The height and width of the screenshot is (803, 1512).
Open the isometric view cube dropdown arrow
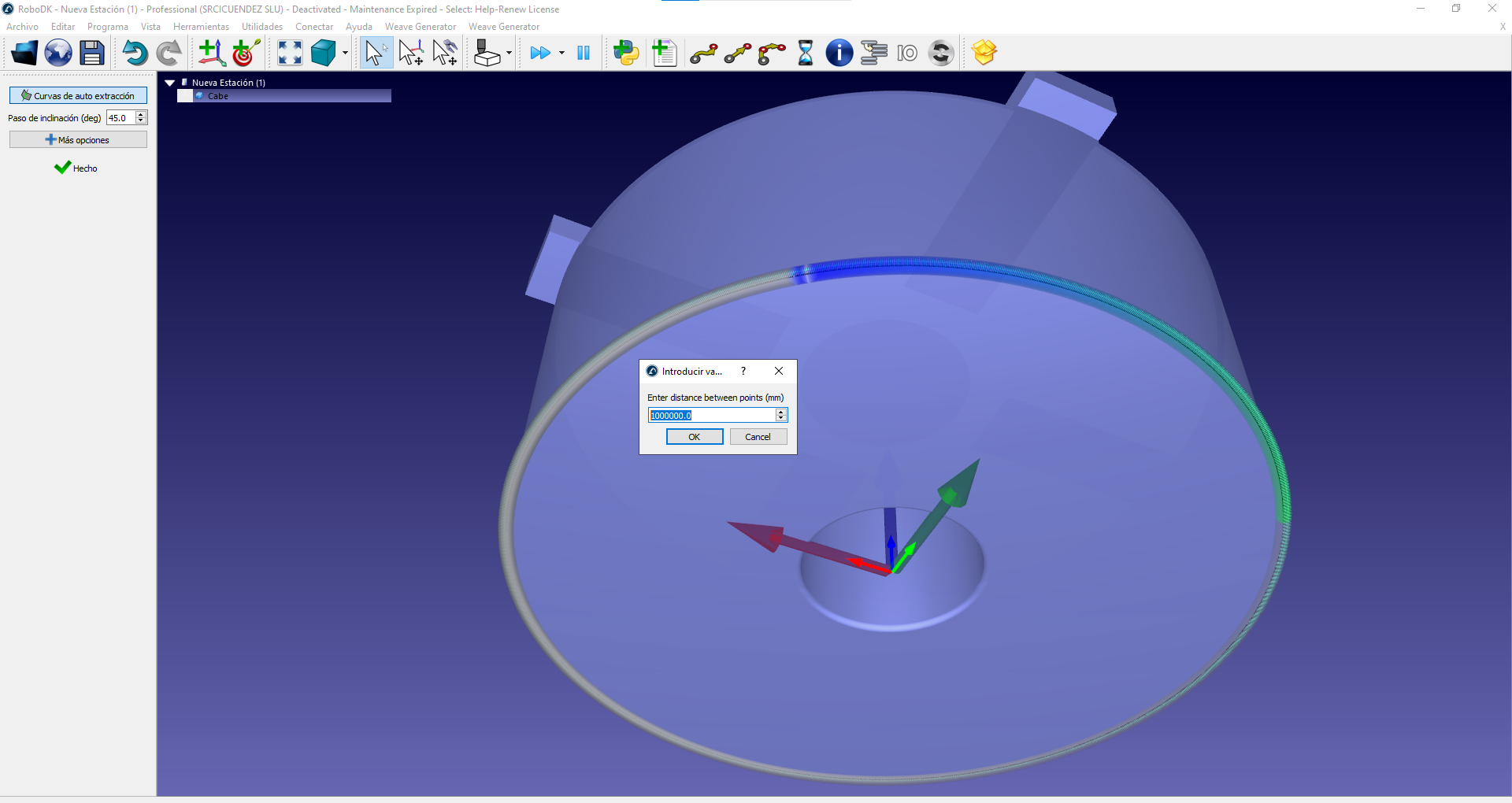(346, 54)
